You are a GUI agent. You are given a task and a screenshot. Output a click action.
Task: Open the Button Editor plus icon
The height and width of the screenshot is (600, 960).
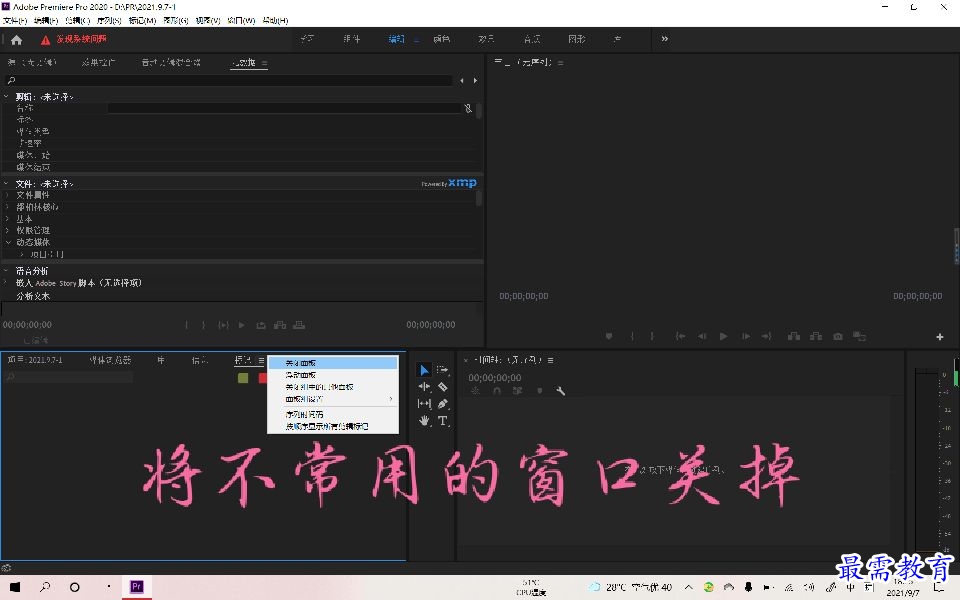point(940,337)
